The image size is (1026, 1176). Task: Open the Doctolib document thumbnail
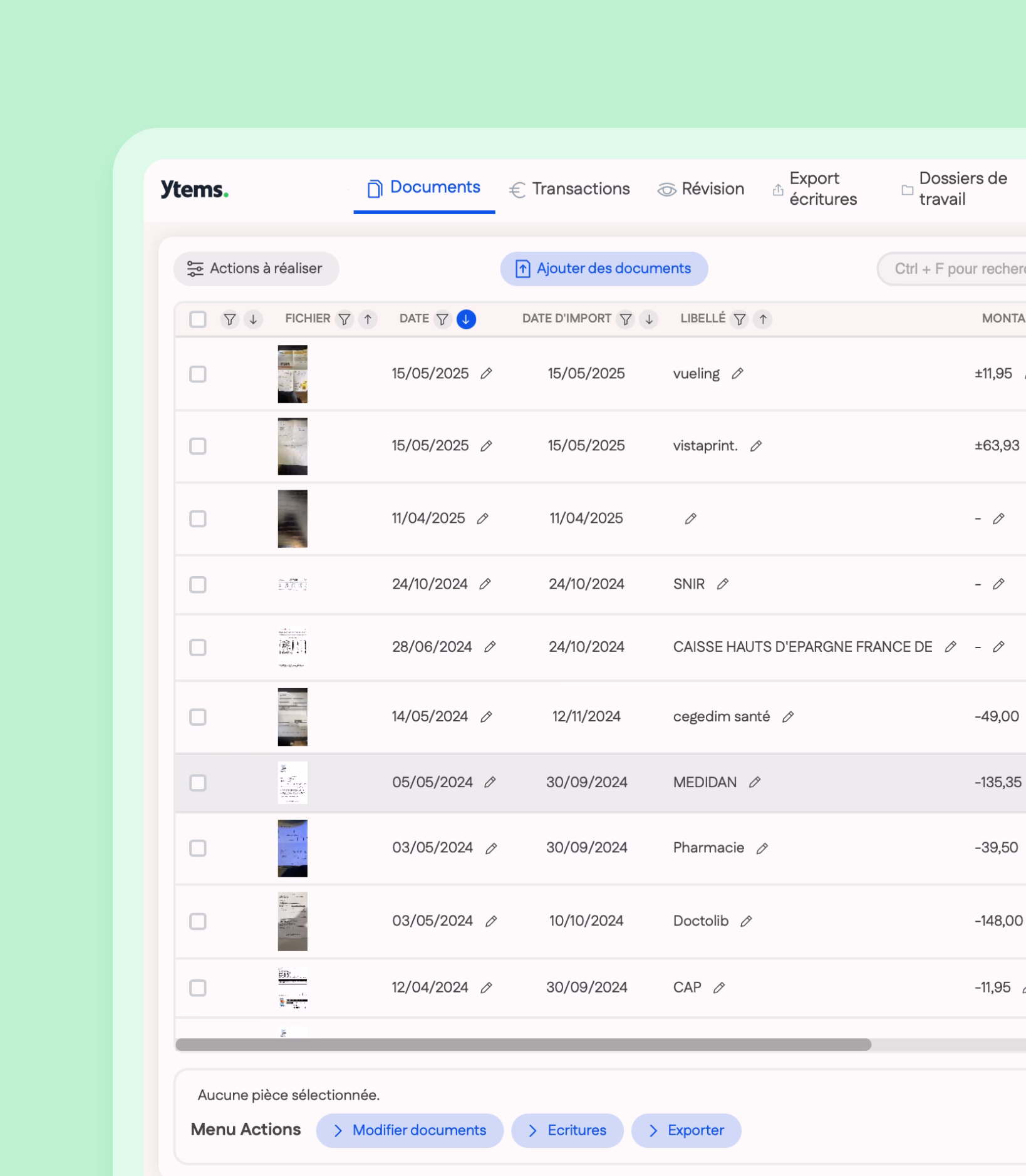(293, 921)
